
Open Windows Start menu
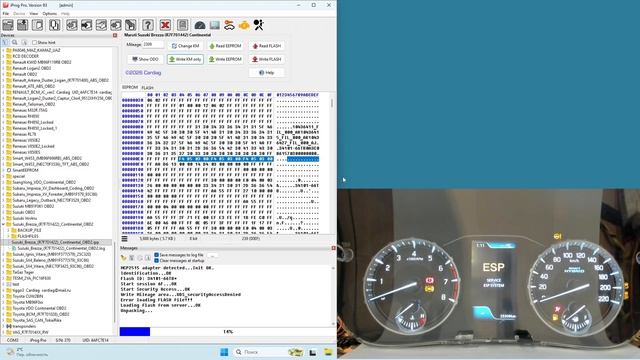point(224,352)
